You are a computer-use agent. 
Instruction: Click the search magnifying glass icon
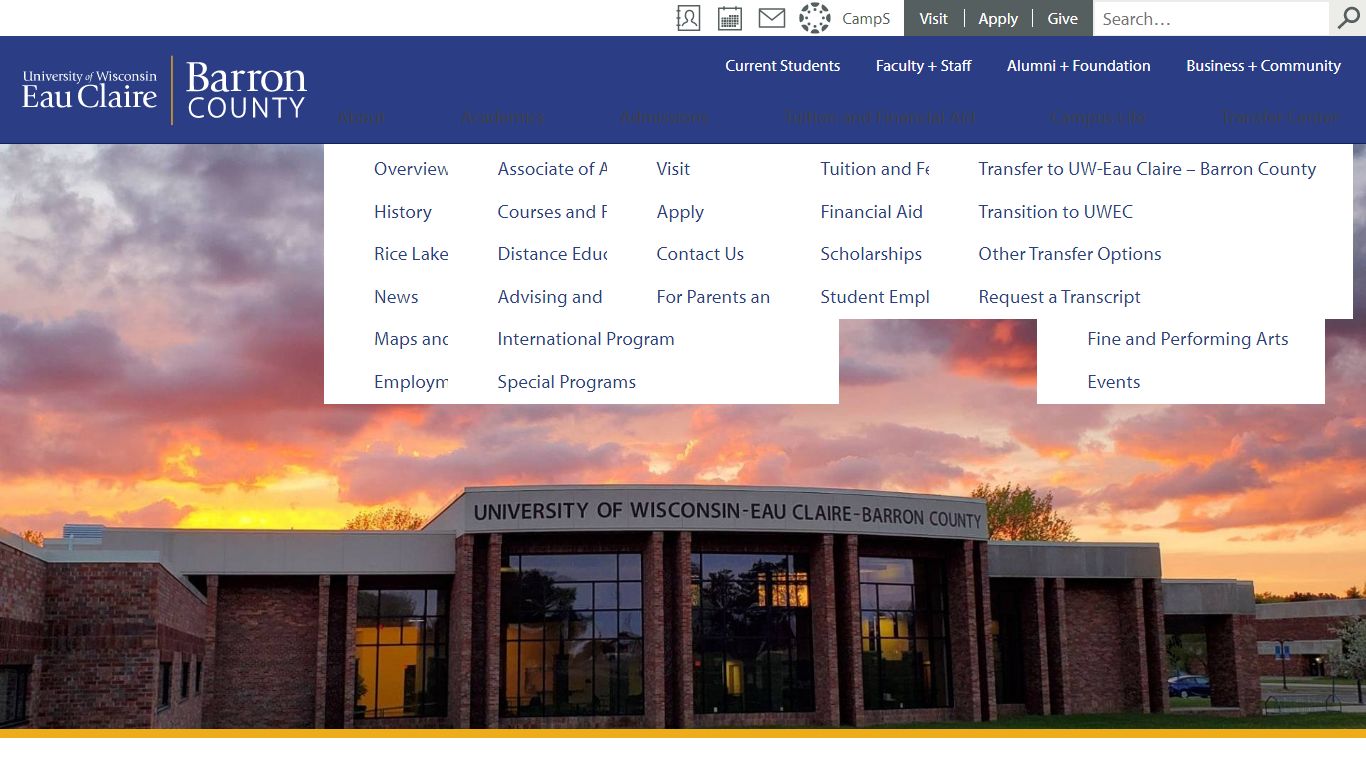tap(1348, 18)
